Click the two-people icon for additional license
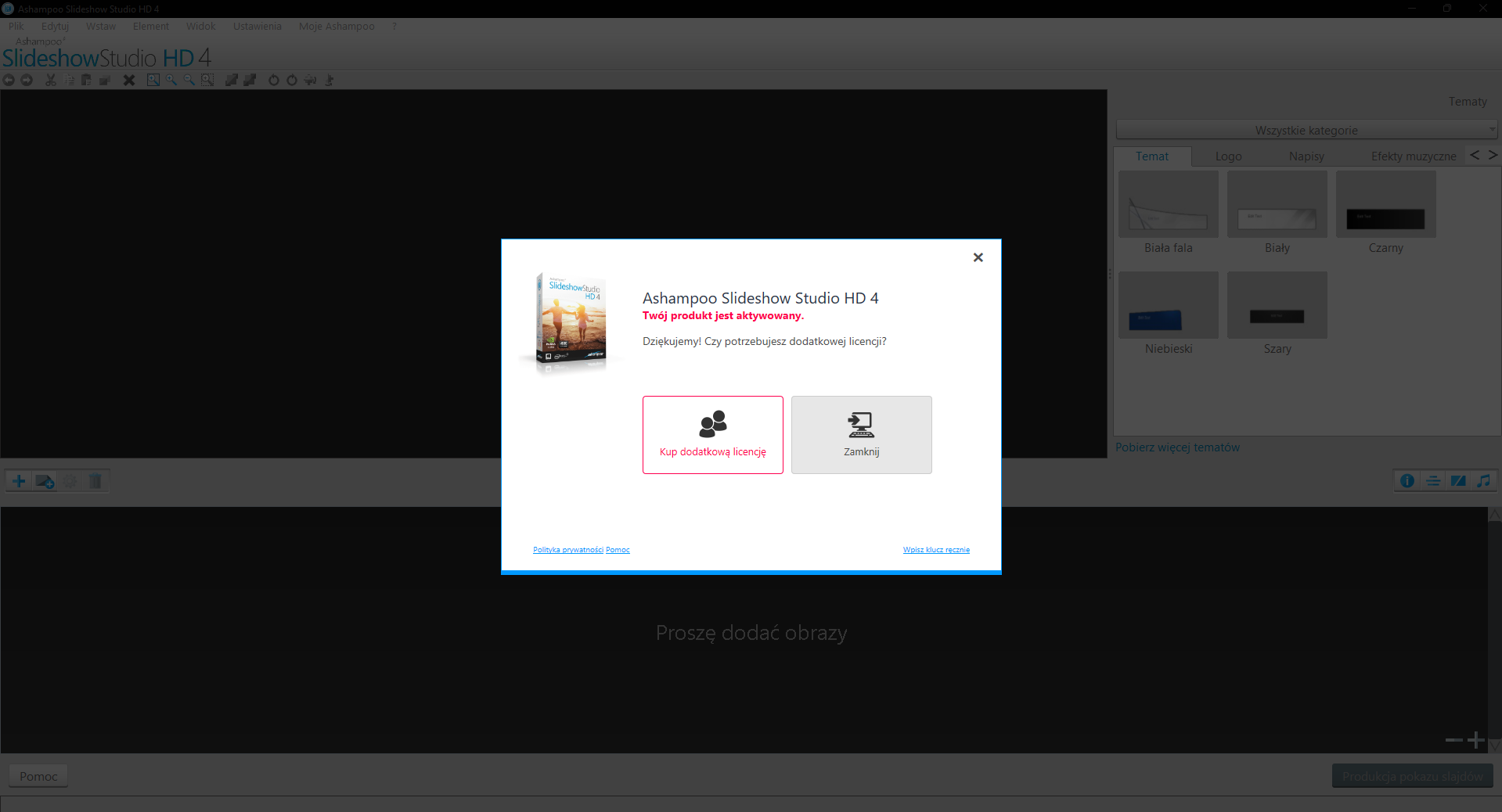 click(713, 424)
